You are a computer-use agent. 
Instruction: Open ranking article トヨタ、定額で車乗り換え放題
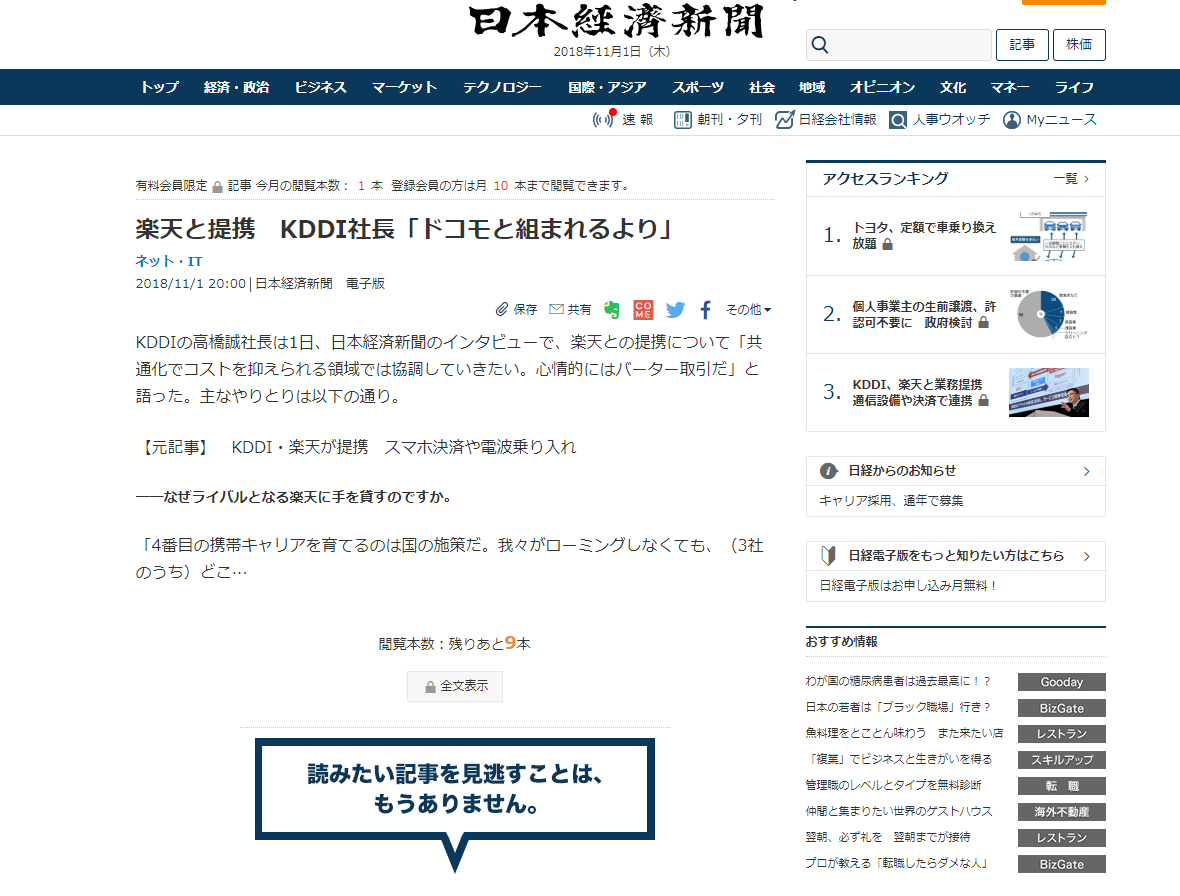tap(923, 235)
